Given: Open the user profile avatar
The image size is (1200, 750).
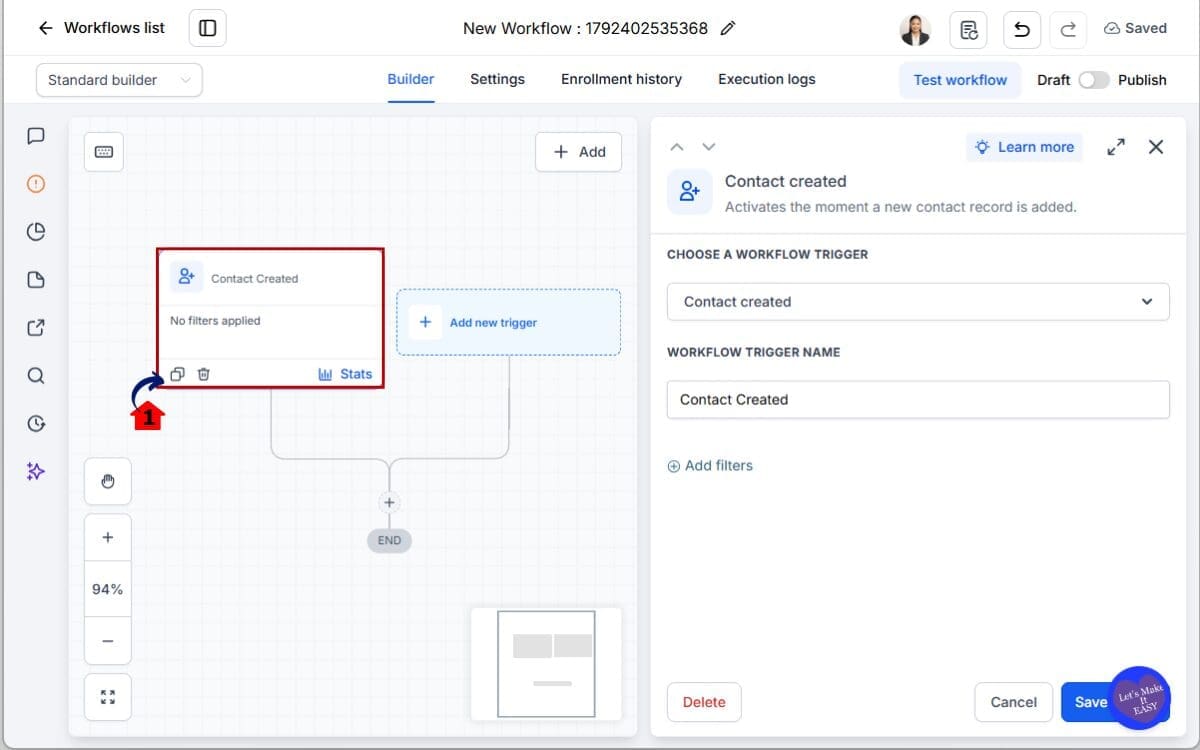Looking at the screenshot, I should (915, 29).
